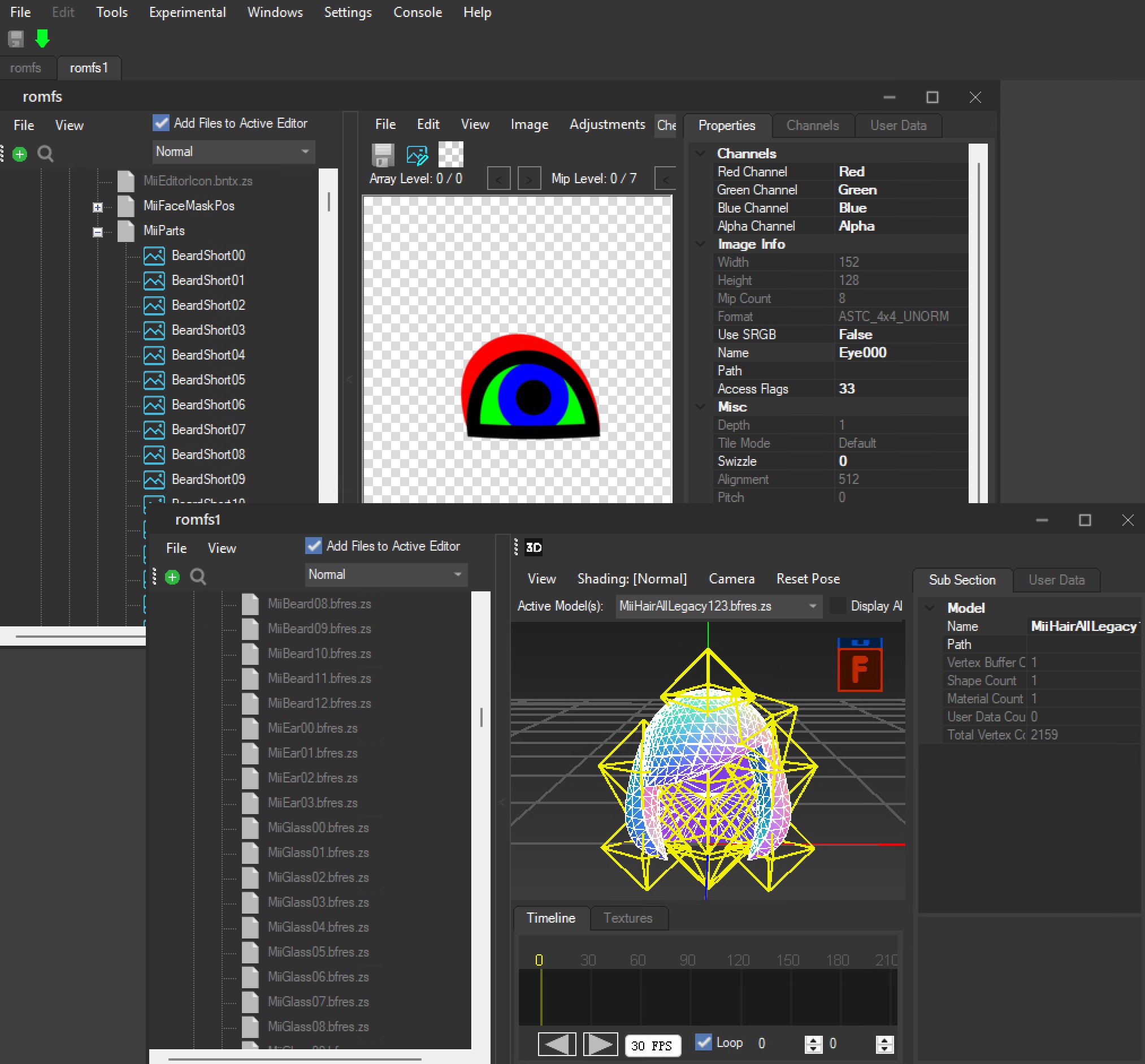Click the BeardShort03 texture icon
Image resolution: width=1145 pixels, height=1064 pixels.
tap(154, 330)
